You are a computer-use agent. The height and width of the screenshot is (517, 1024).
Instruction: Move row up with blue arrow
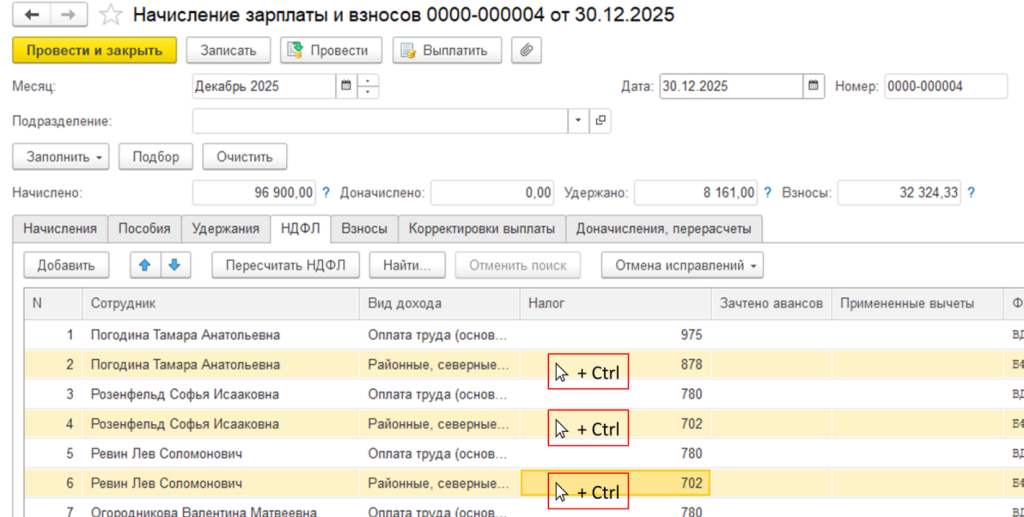pyautogui.click(x=145, y=265)
